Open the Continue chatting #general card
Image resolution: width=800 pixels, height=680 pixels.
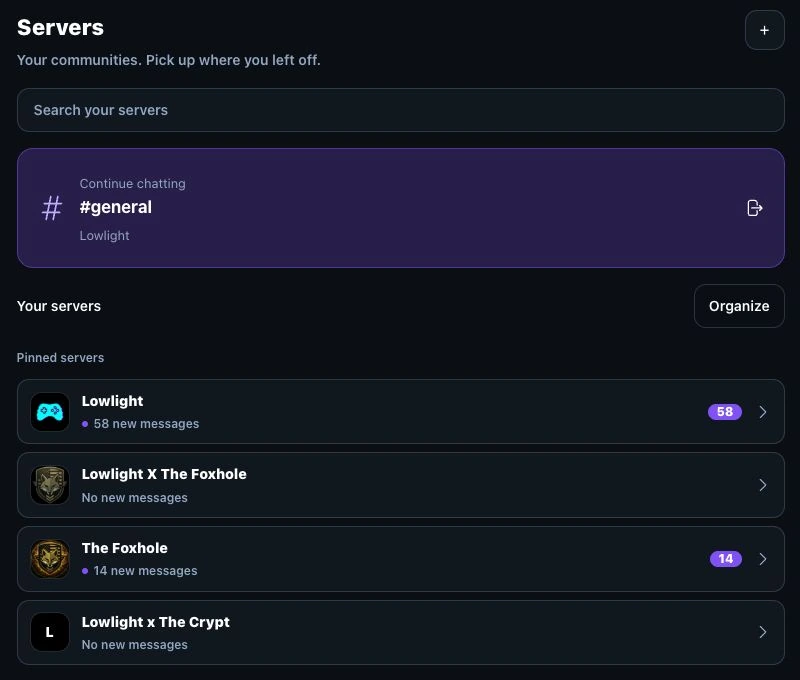[401, 208]
